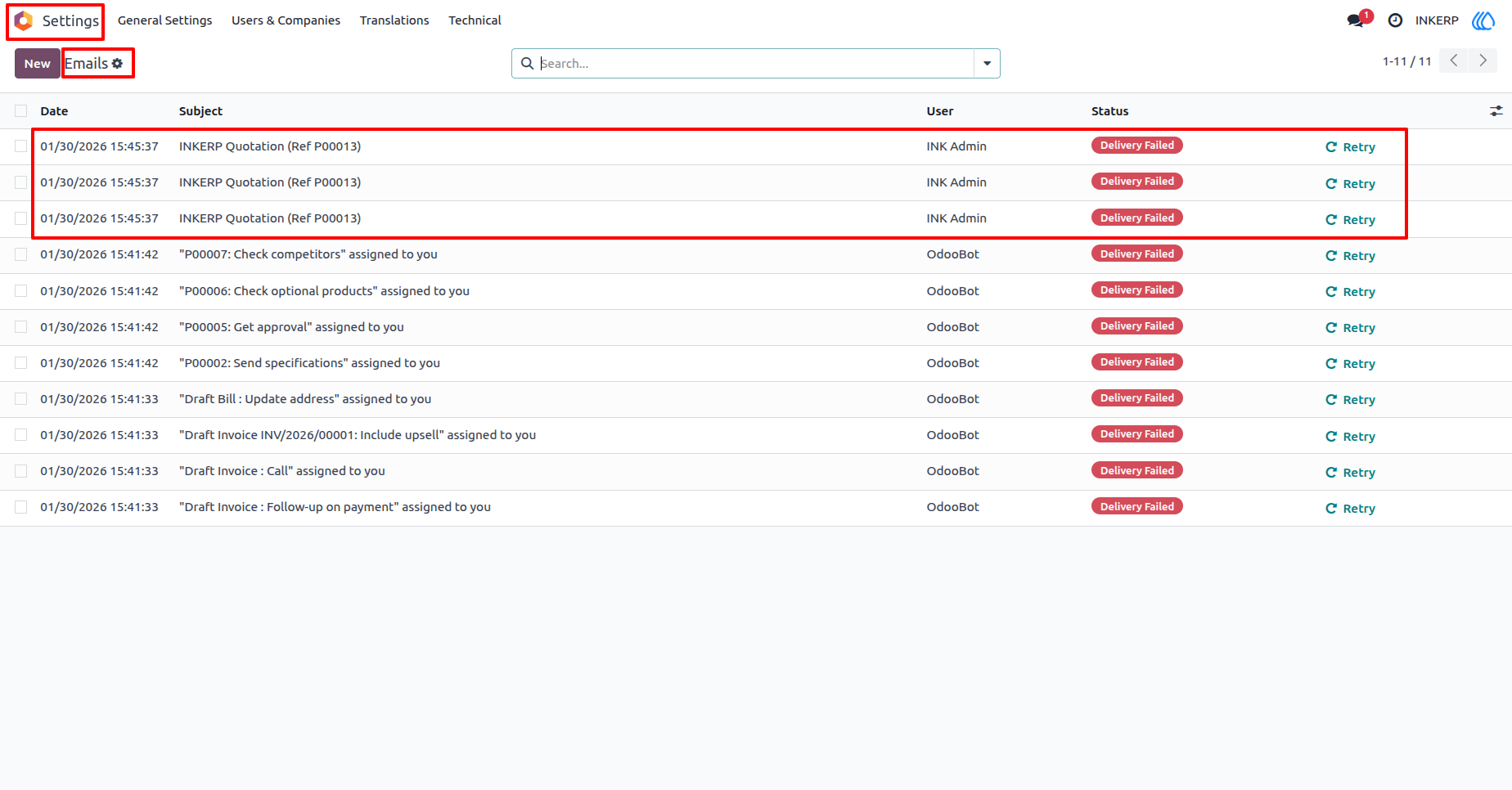Open the Technical menu

475,20
